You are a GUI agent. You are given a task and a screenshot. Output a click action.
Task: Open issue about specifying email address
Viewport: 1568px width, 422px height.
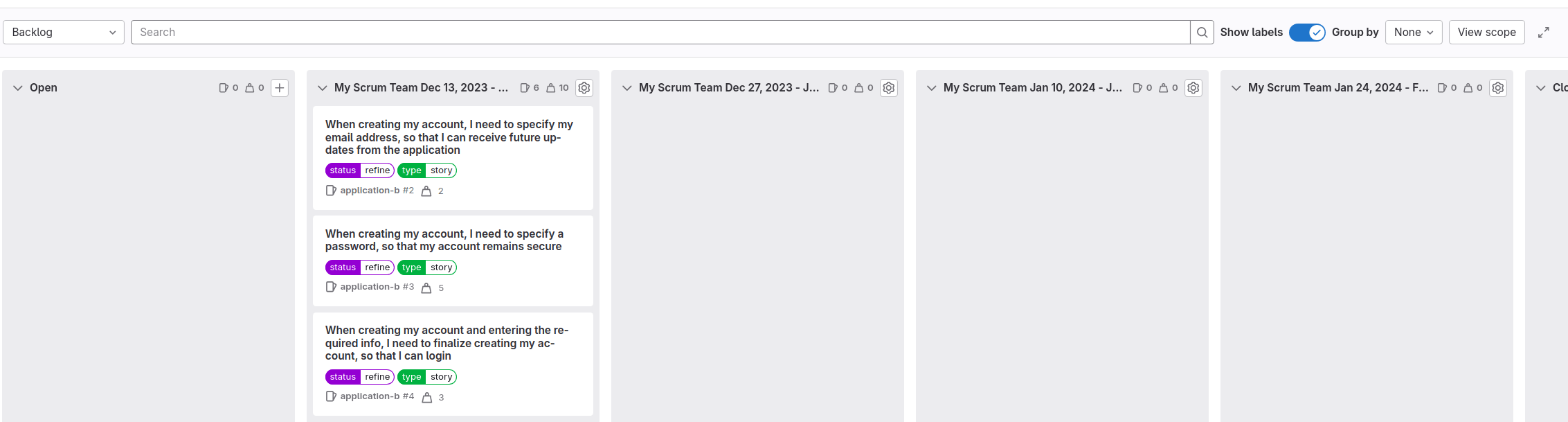(x=449, y=137)
